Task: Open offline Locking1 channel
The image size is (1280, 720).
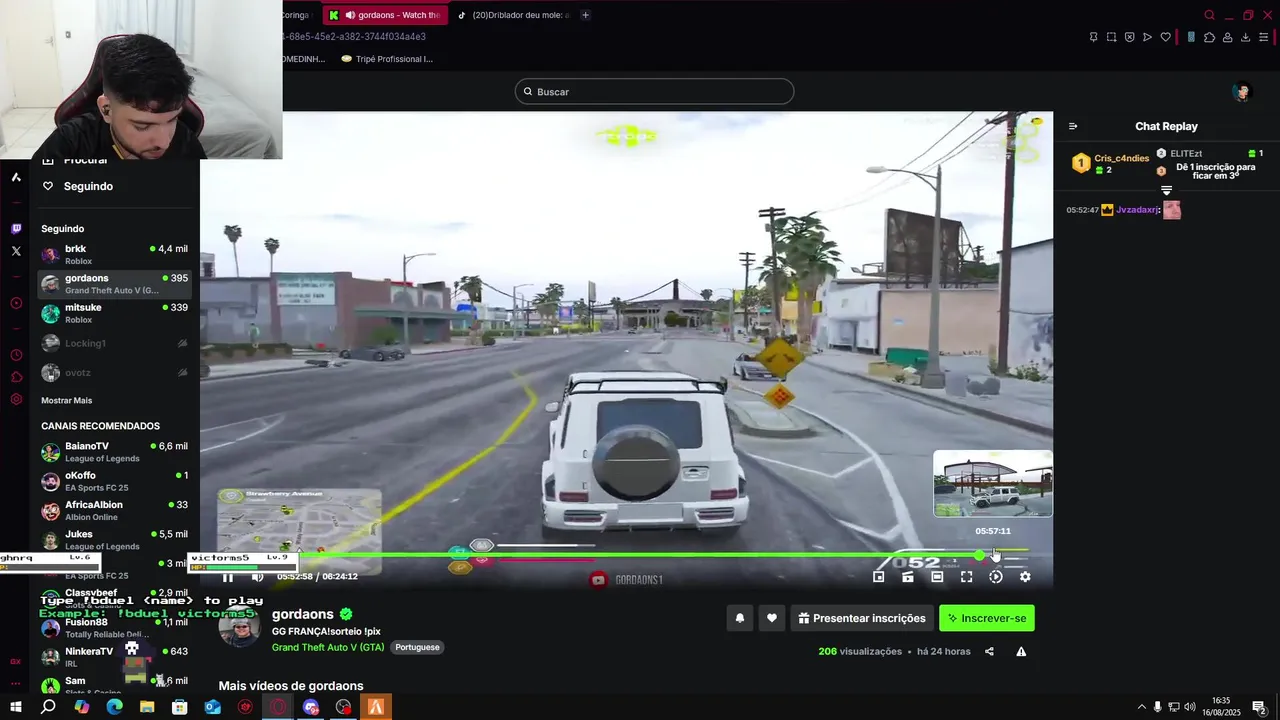Action: pos(114,343)
